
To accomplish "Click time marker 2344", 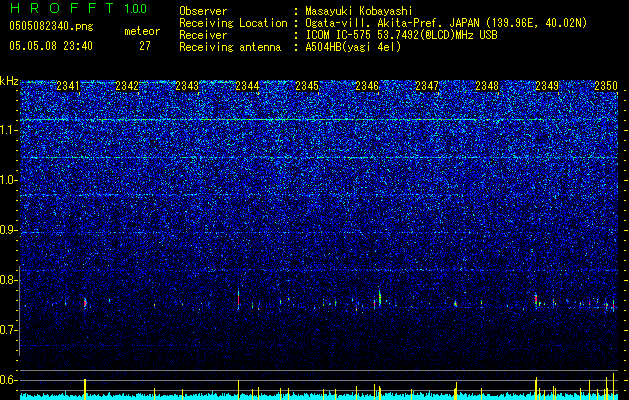I will pyautogui.click(x=247, y=86).
